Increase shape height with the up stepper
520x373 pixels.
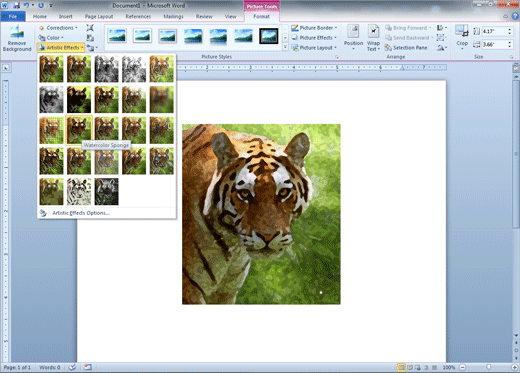pyautogui.click(x=510, y=29)
